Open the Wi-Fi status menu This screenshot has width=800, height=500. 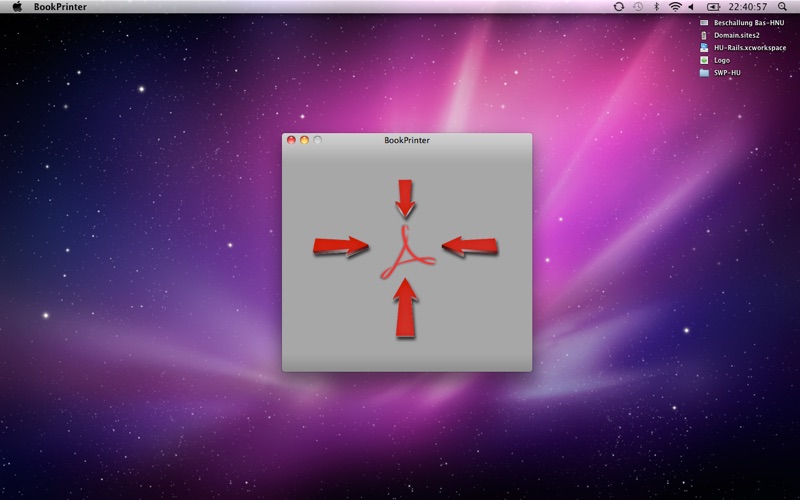674,7
